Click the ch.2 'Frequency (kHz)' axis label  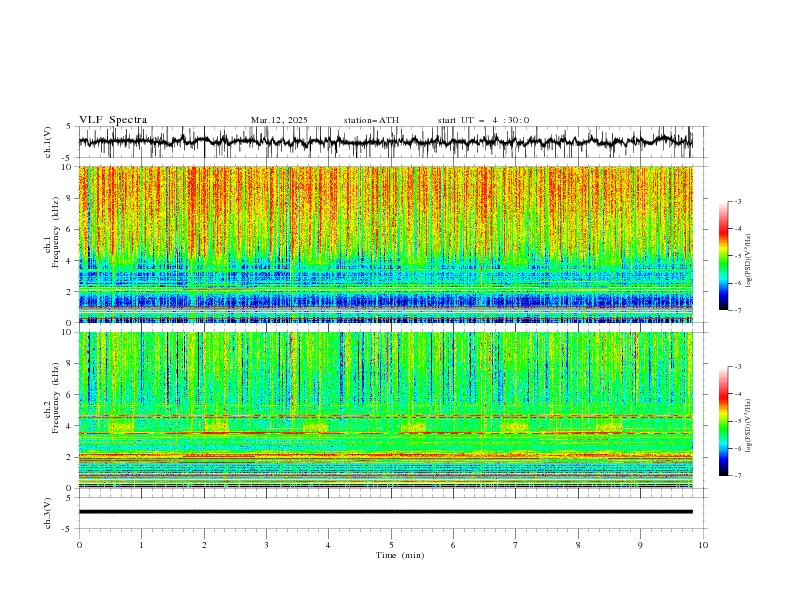click(55, 397)
